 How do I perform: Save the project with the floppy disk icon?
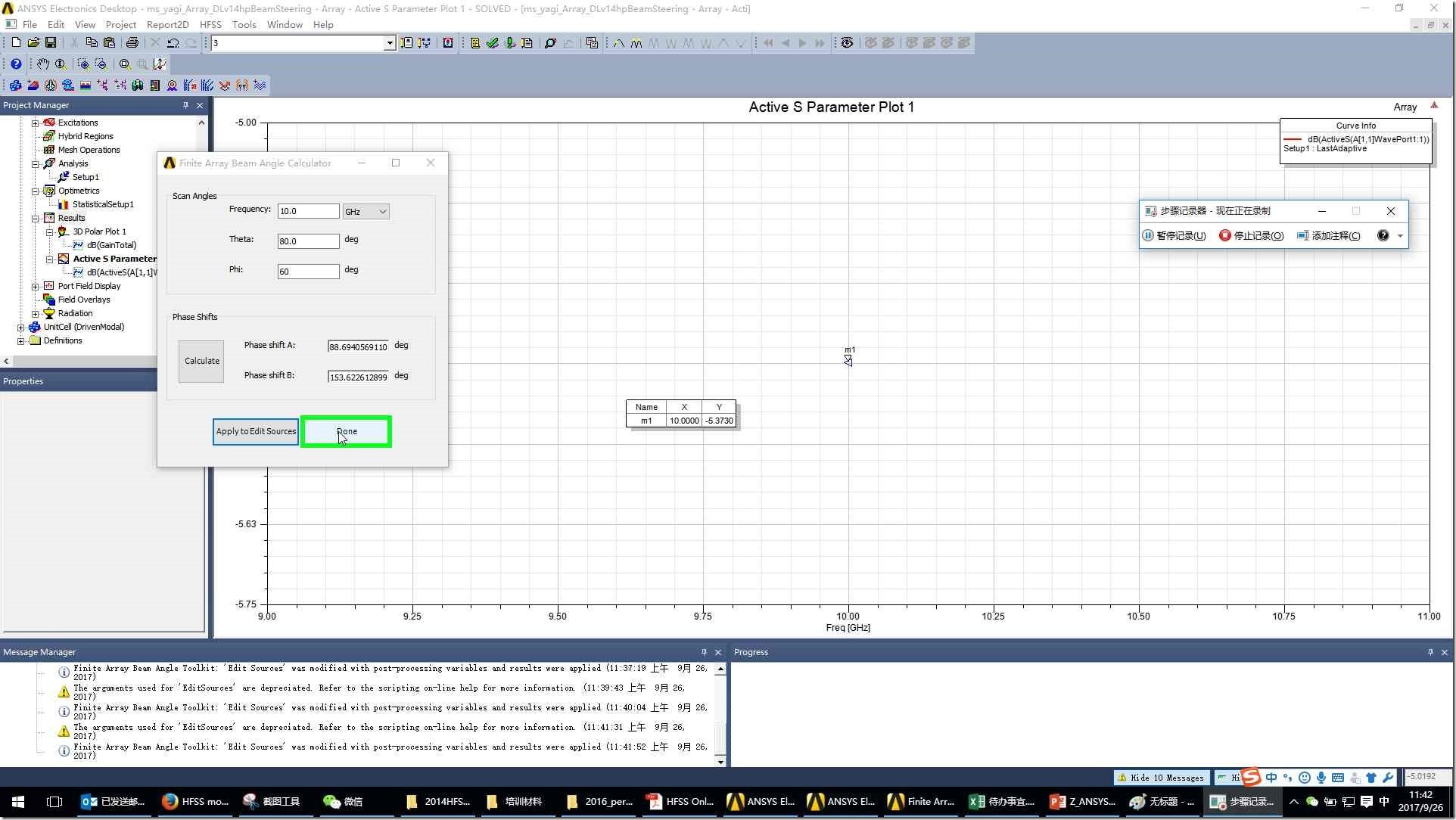coord(51,43)
